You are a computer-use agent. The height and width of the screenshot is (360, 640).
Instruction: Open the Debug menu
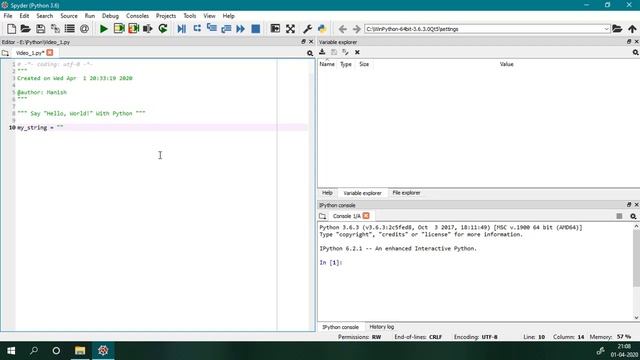(110, 16)
